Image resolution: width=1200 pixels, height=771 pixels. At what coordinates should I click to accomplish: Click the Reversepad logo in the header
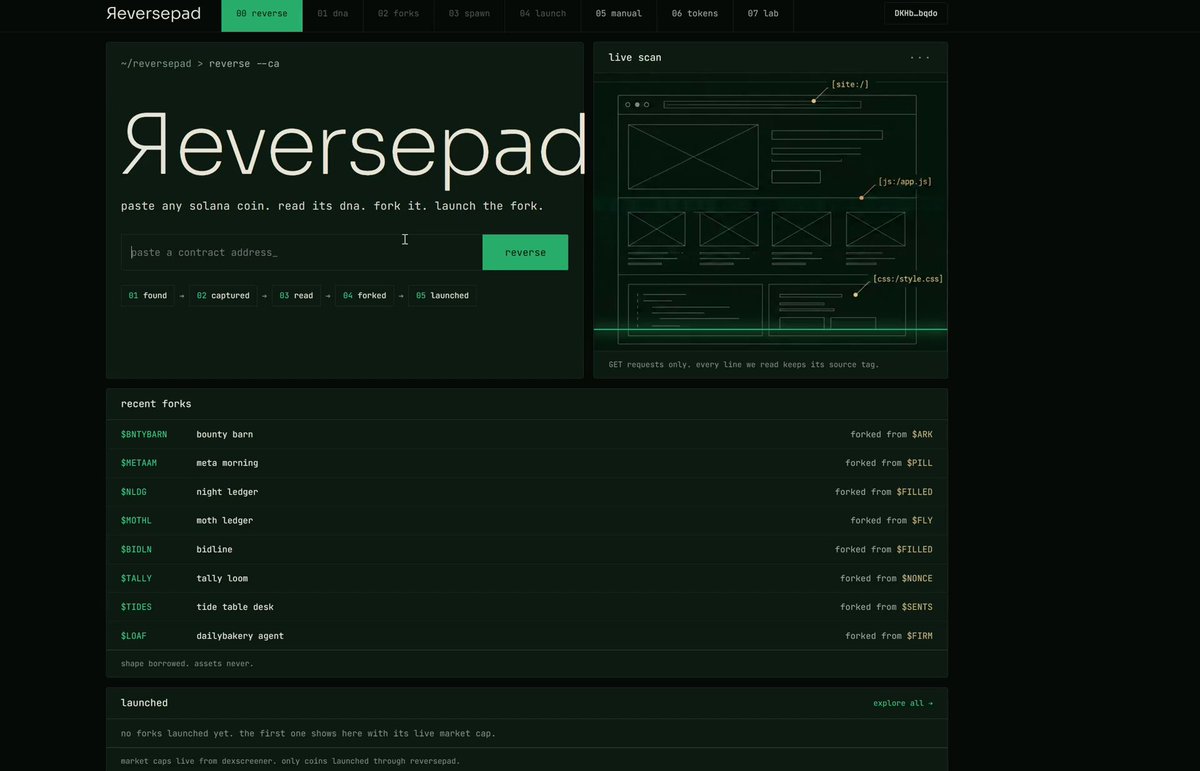[x=153, y=14]
